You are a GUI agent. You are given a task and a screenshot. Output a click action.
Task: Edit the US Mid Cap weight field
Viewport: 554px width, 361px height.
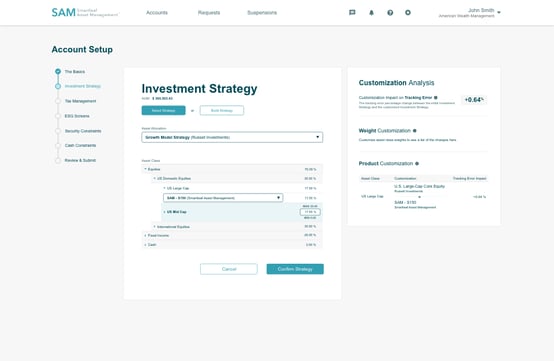pyautogui.click(x=310, y=212)
